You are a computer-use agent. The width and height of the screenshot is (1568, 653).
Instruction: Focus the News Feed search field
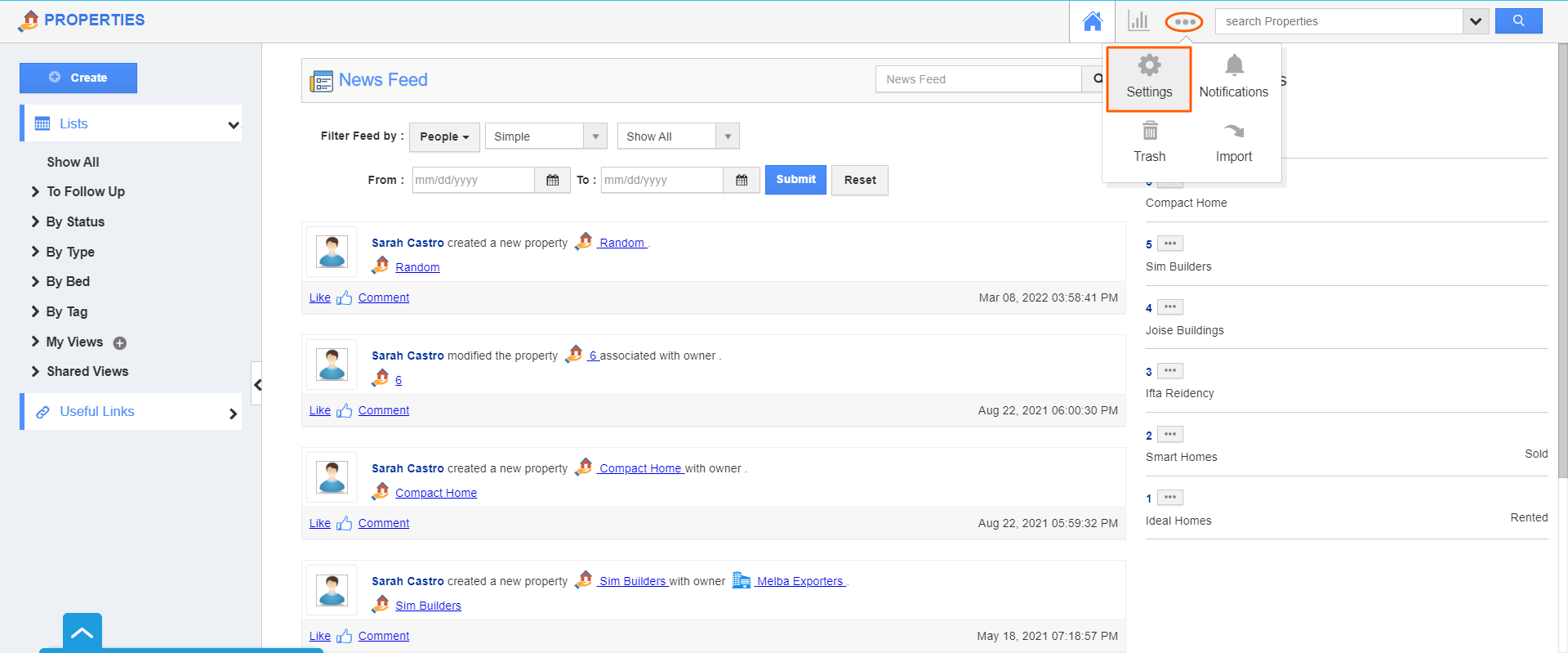pos(978,79)
